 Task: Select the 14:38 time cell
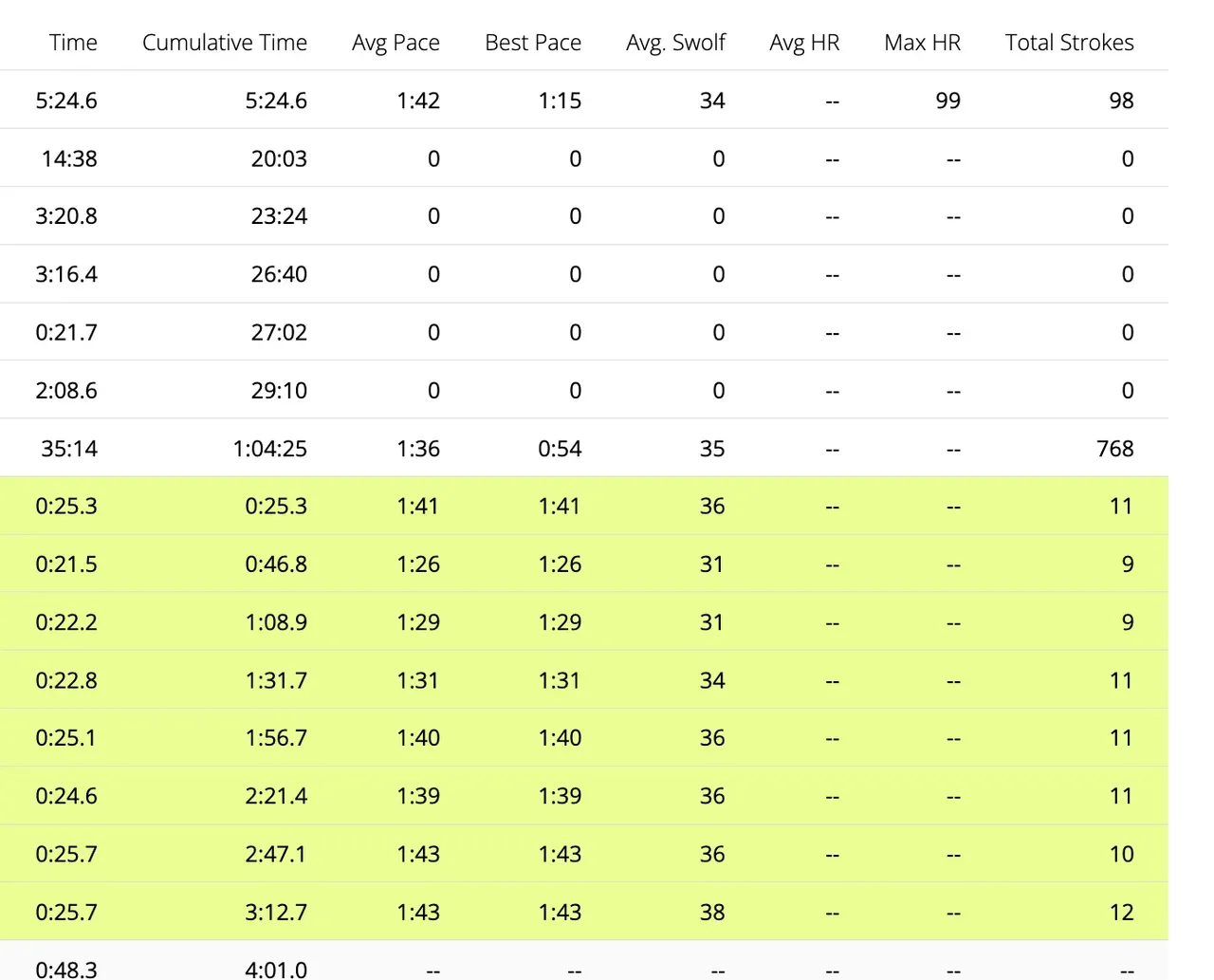[x=69, y=158]
